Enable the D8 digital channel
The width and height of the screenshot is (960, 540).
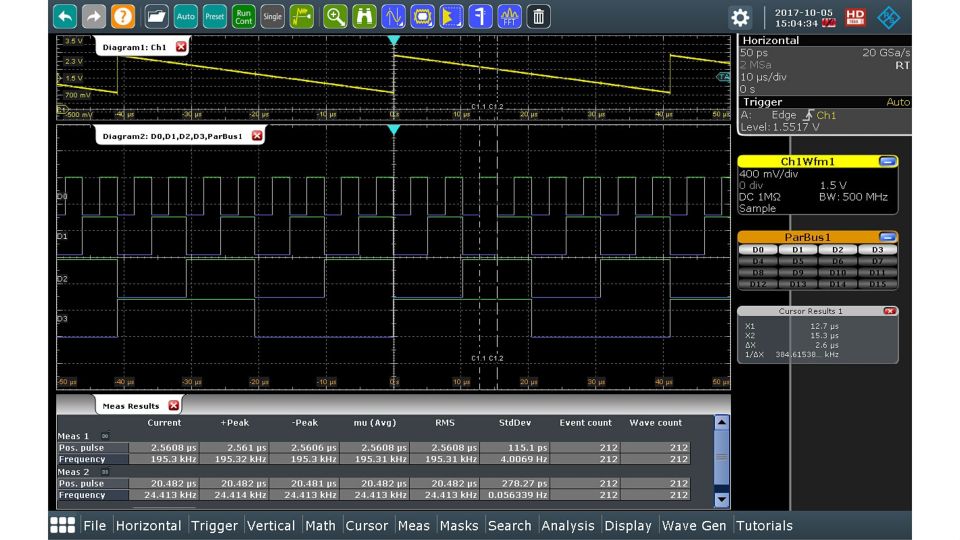758,272
